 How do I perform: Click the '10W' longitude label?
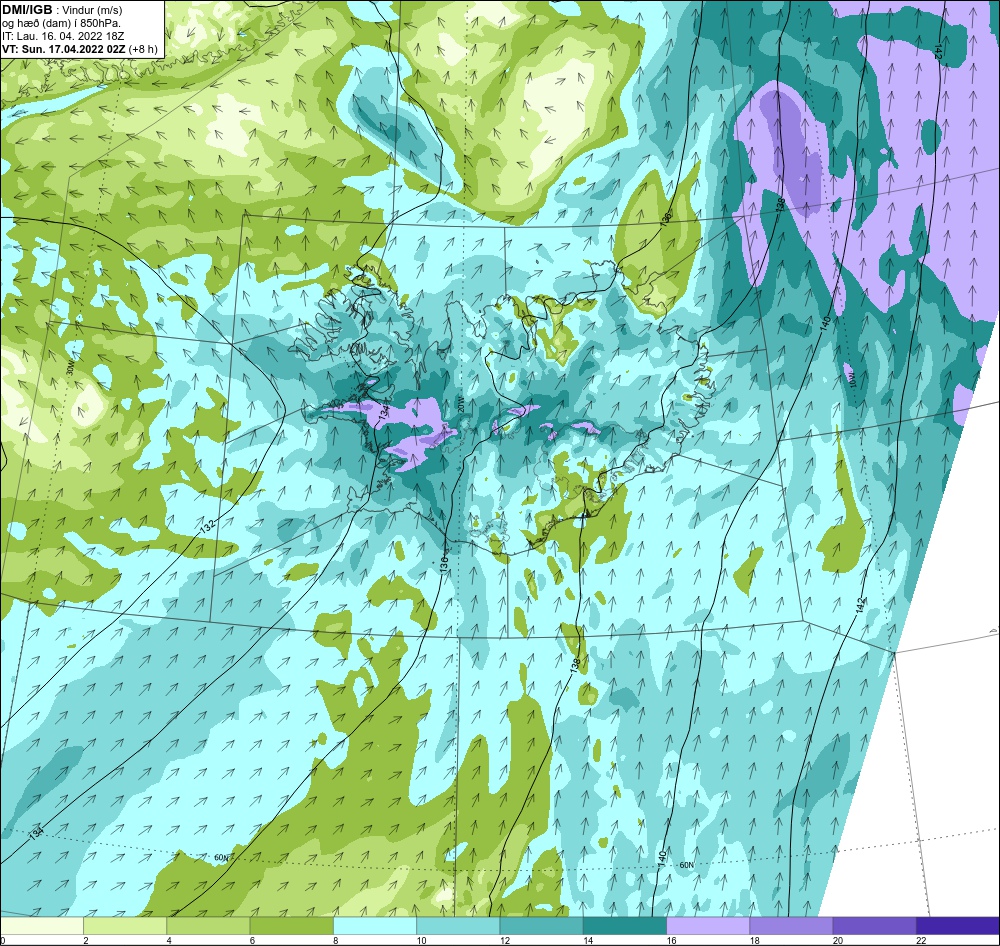[x=851, y=381]
